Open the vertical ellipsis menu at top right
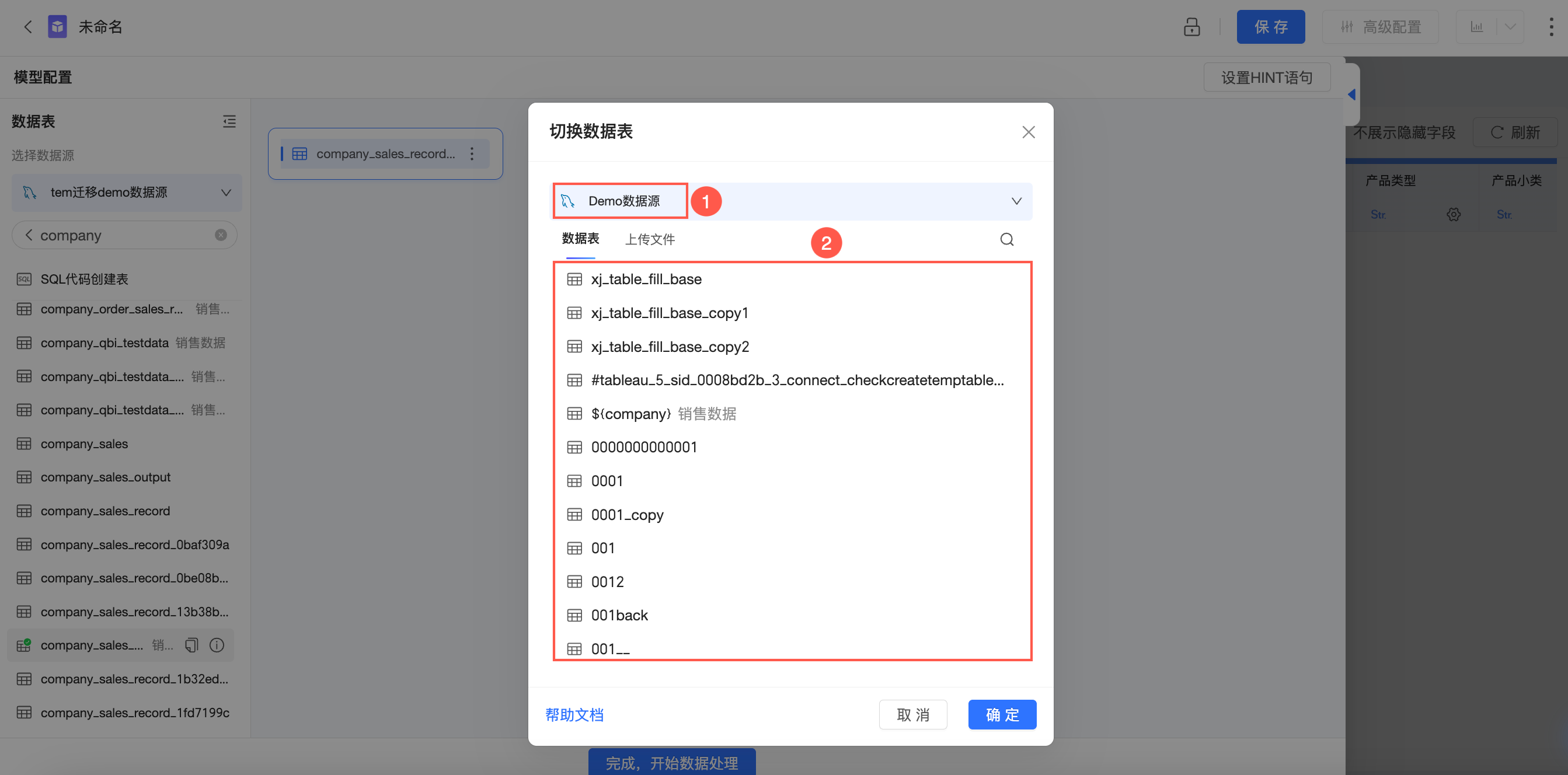This screenshot has width=1568, height=775. point(1550,27)
